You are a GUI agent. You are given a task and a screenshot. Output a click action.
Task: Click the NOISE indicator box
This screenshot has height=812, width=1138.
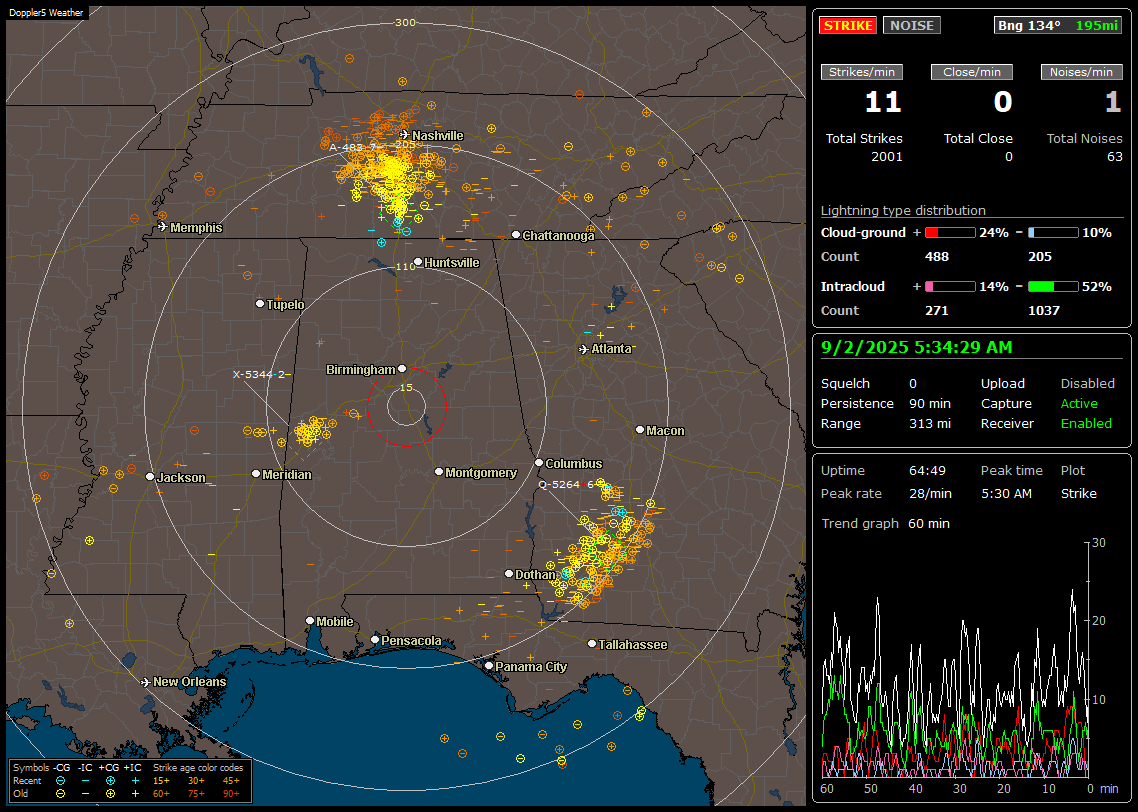coord(912,25)
